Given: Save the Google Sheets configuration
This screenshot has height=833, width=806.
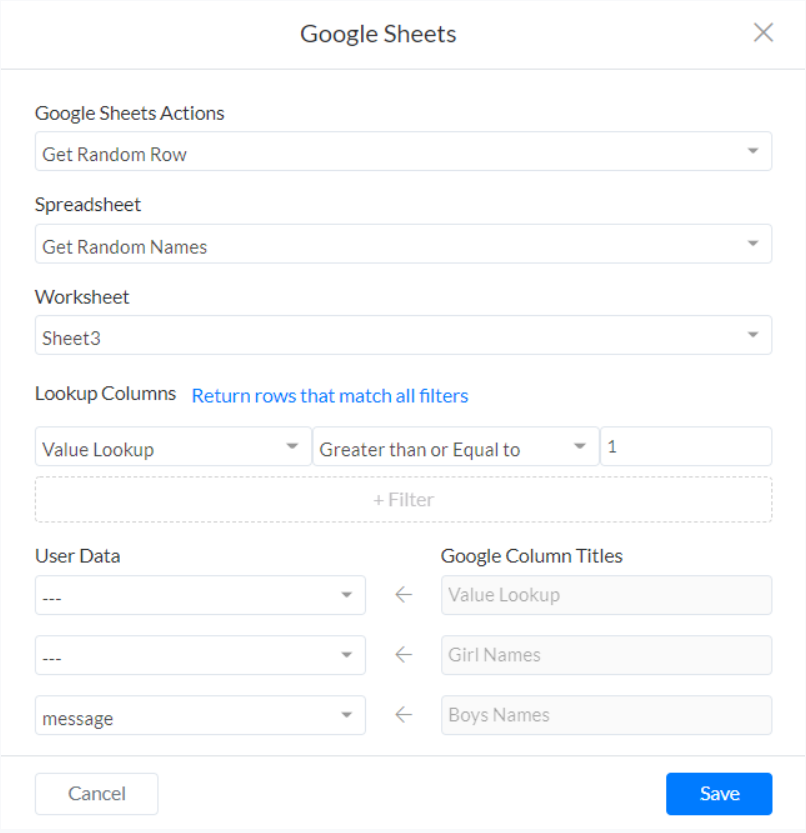Looking at the screenshot, I should [719, 794].
